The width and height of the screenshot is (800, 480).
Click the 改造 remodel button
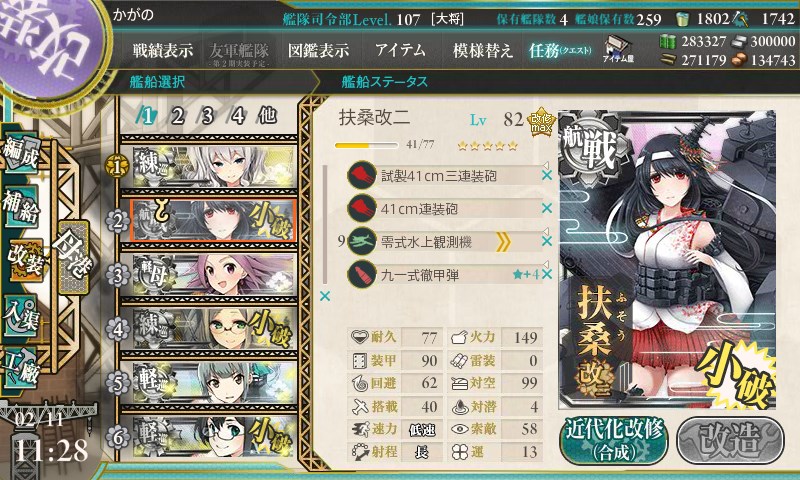[x=730, y=441]
